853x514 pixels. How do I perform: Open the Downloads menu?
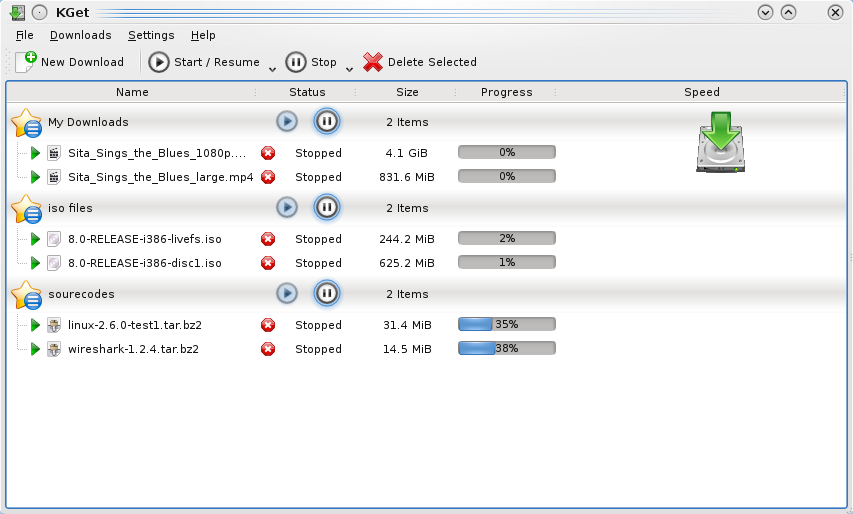(x=81, y=35)
